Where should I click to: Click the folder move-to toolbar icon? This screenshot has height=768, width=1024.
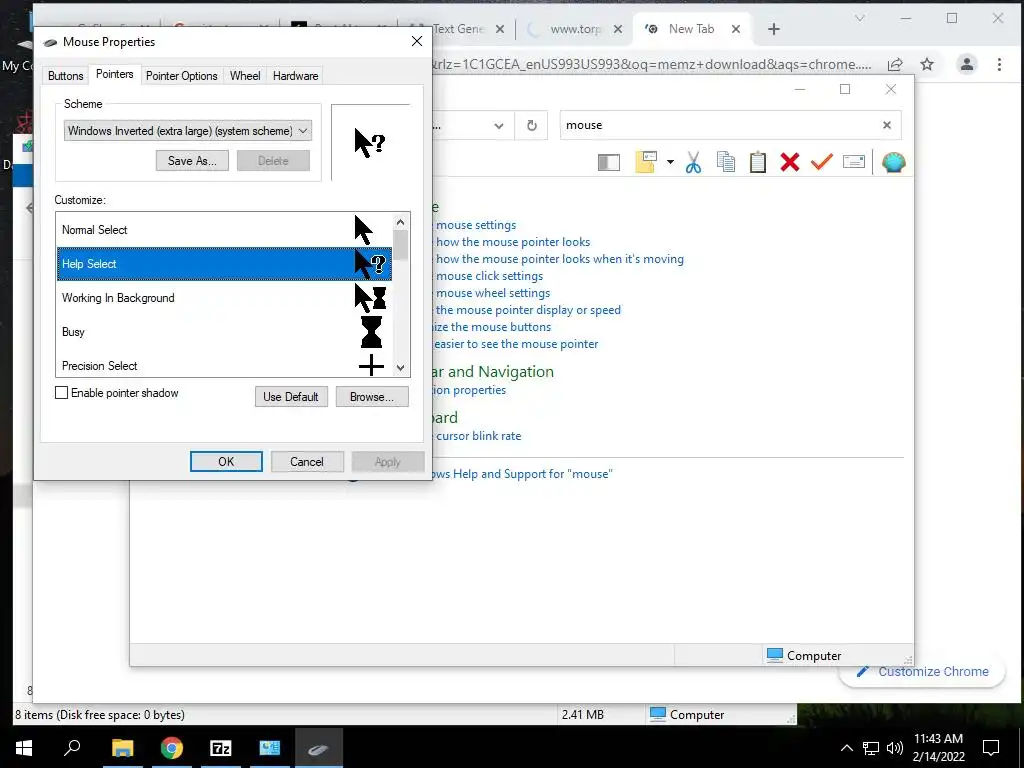point(646,162)
